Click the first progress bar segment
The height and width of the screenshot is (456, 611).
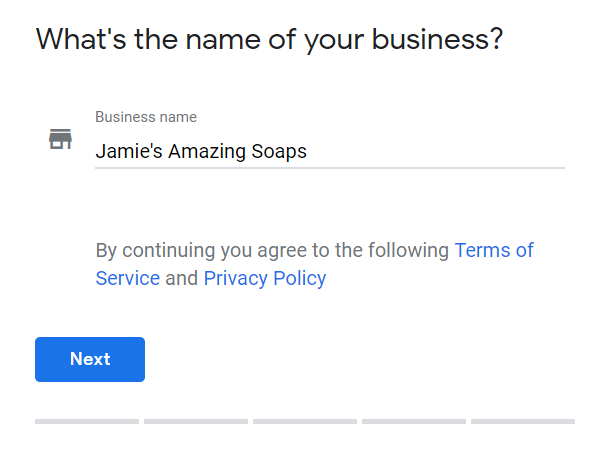tap(87, 421)
